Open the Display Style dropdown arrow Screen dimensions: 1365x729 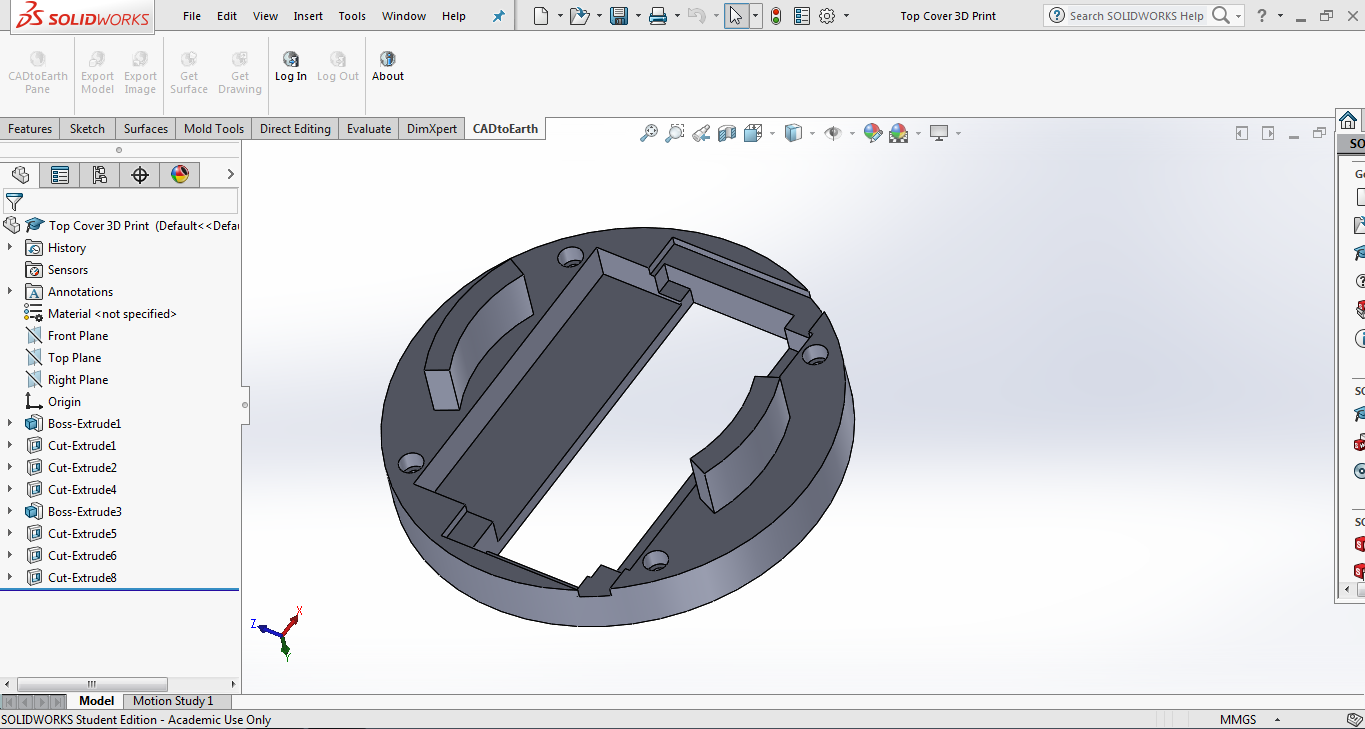coord(812,133)
